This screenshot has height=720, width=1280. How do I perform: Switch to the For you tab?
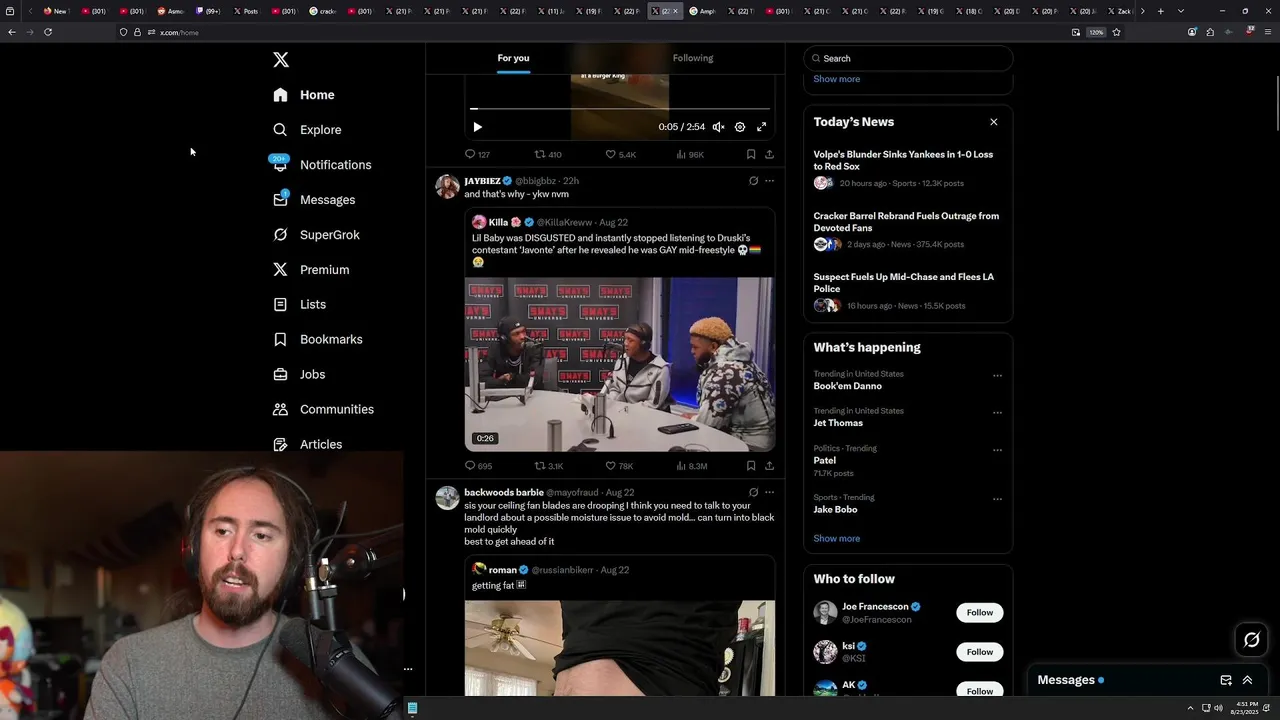coord(513,58)
